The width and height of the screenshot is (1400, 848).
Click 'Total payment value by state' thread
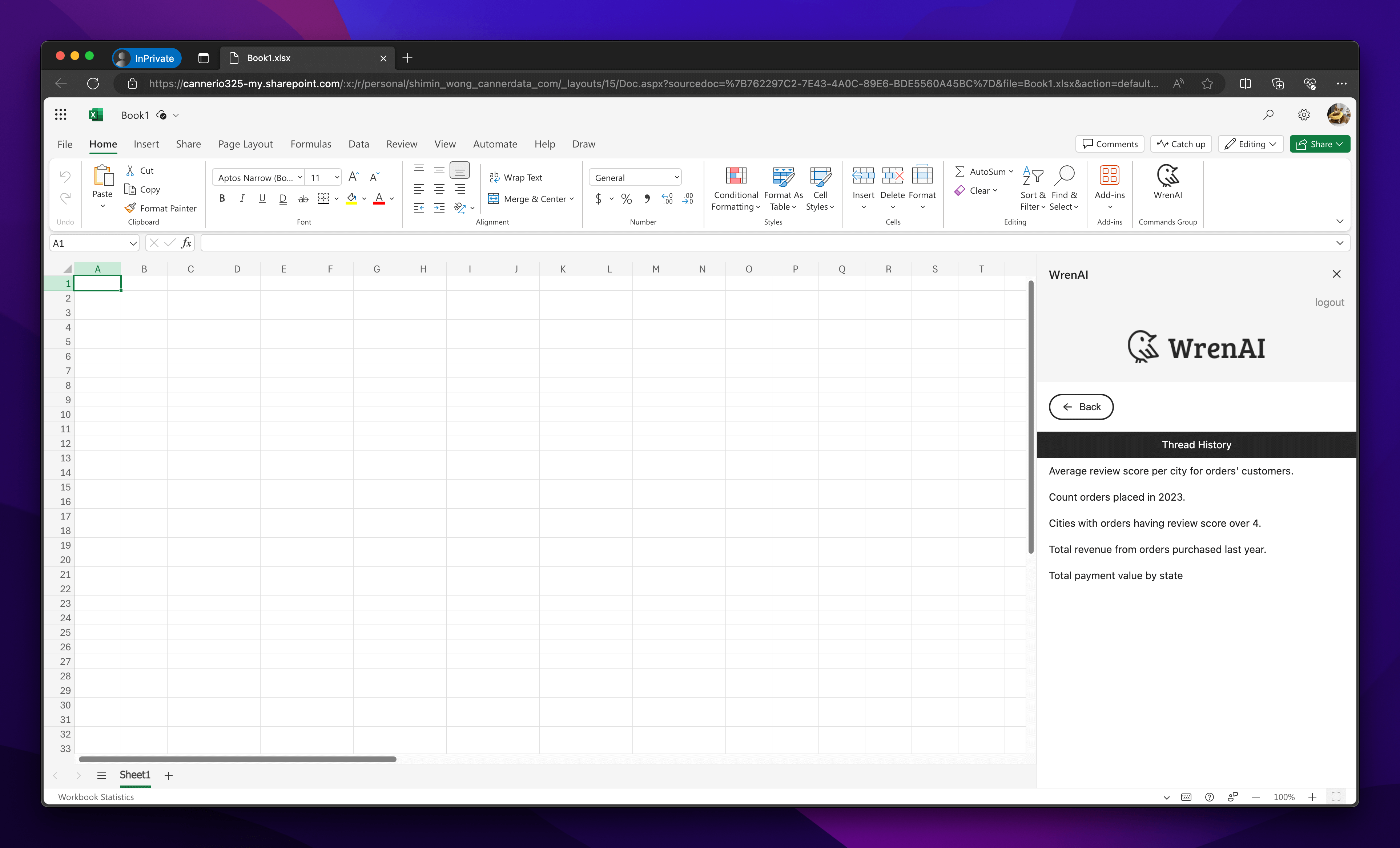pos(1116,575)
